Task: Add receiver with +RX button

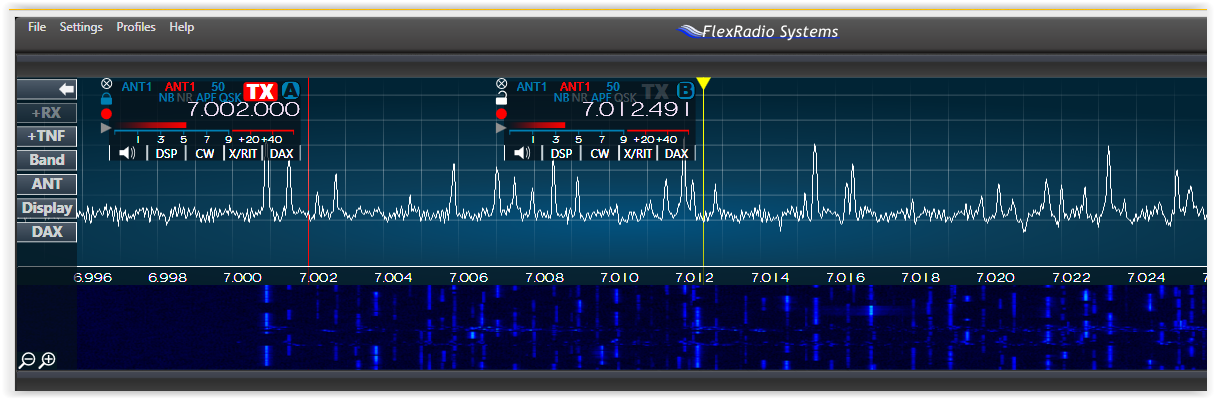Action: pyautogui.click(x=47, y=112)
